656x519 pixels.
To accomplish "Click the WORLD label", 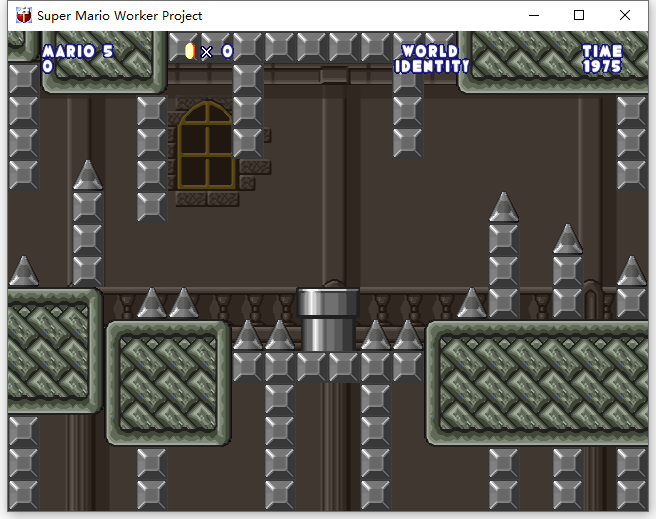I will tap(430, 51).
